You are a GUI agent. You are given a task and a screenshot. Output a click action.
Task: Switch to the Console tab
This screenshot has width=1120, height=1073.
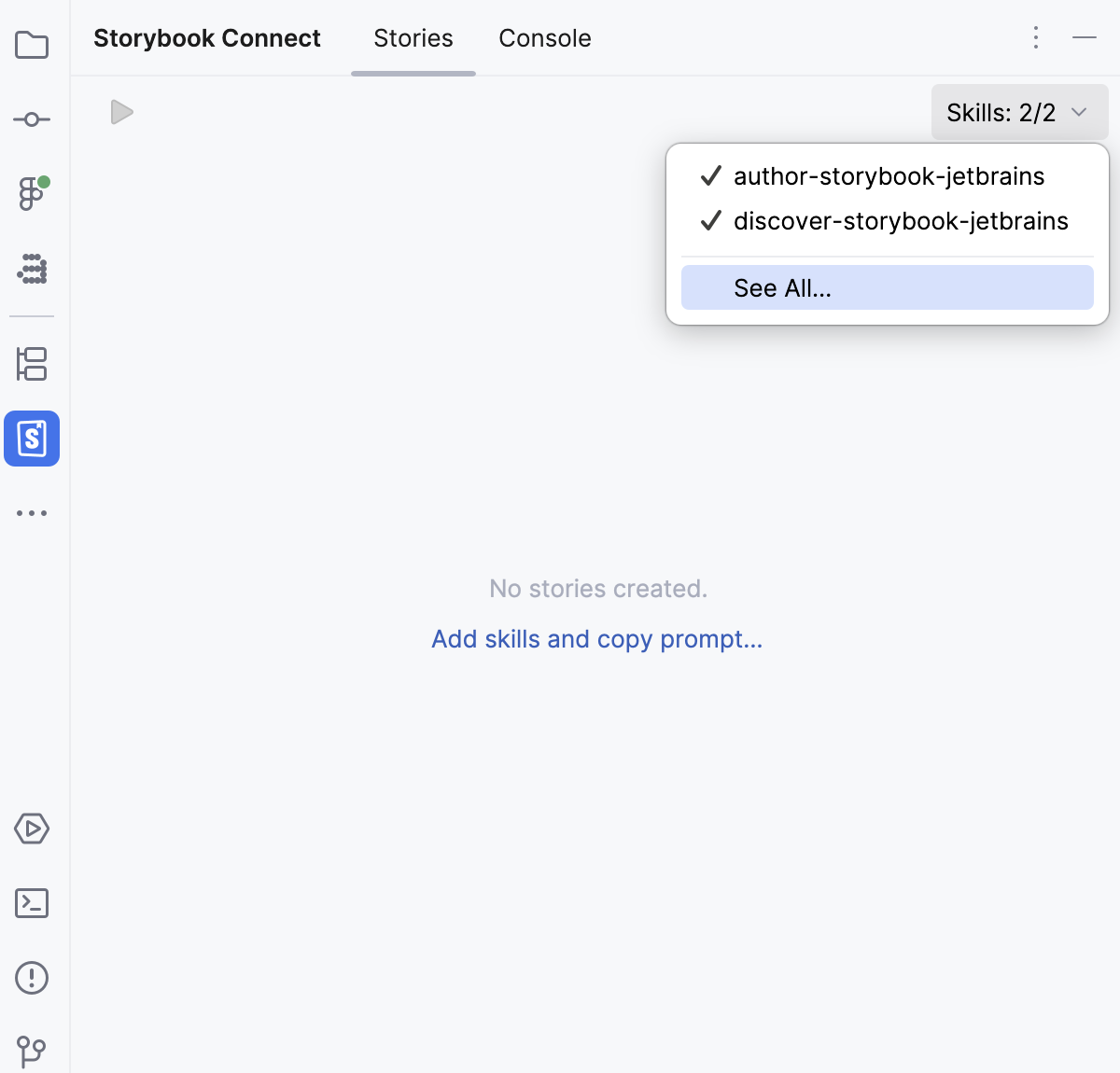point(545,38)
